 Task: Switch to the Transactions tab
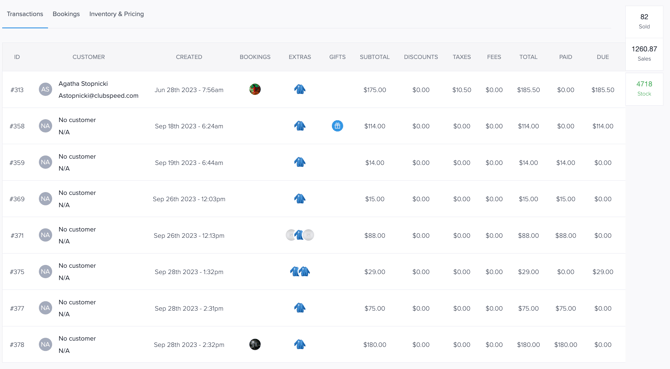click(x=25, y=14)
